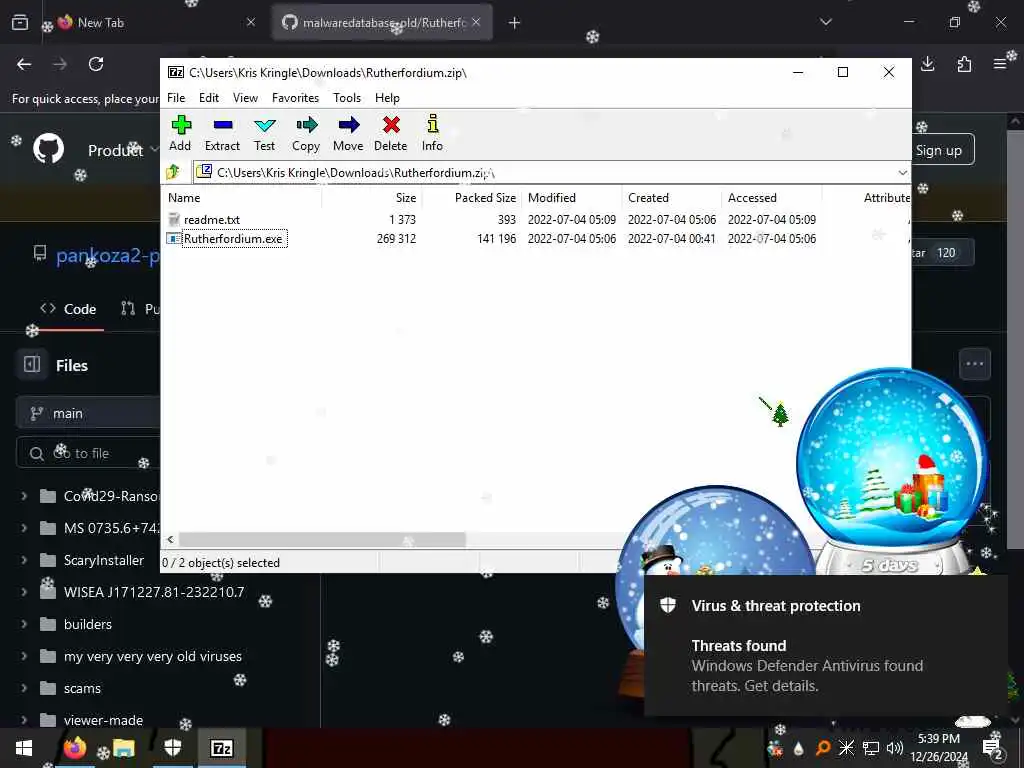
Task: Click the red Delete icon
Action: 391,133
